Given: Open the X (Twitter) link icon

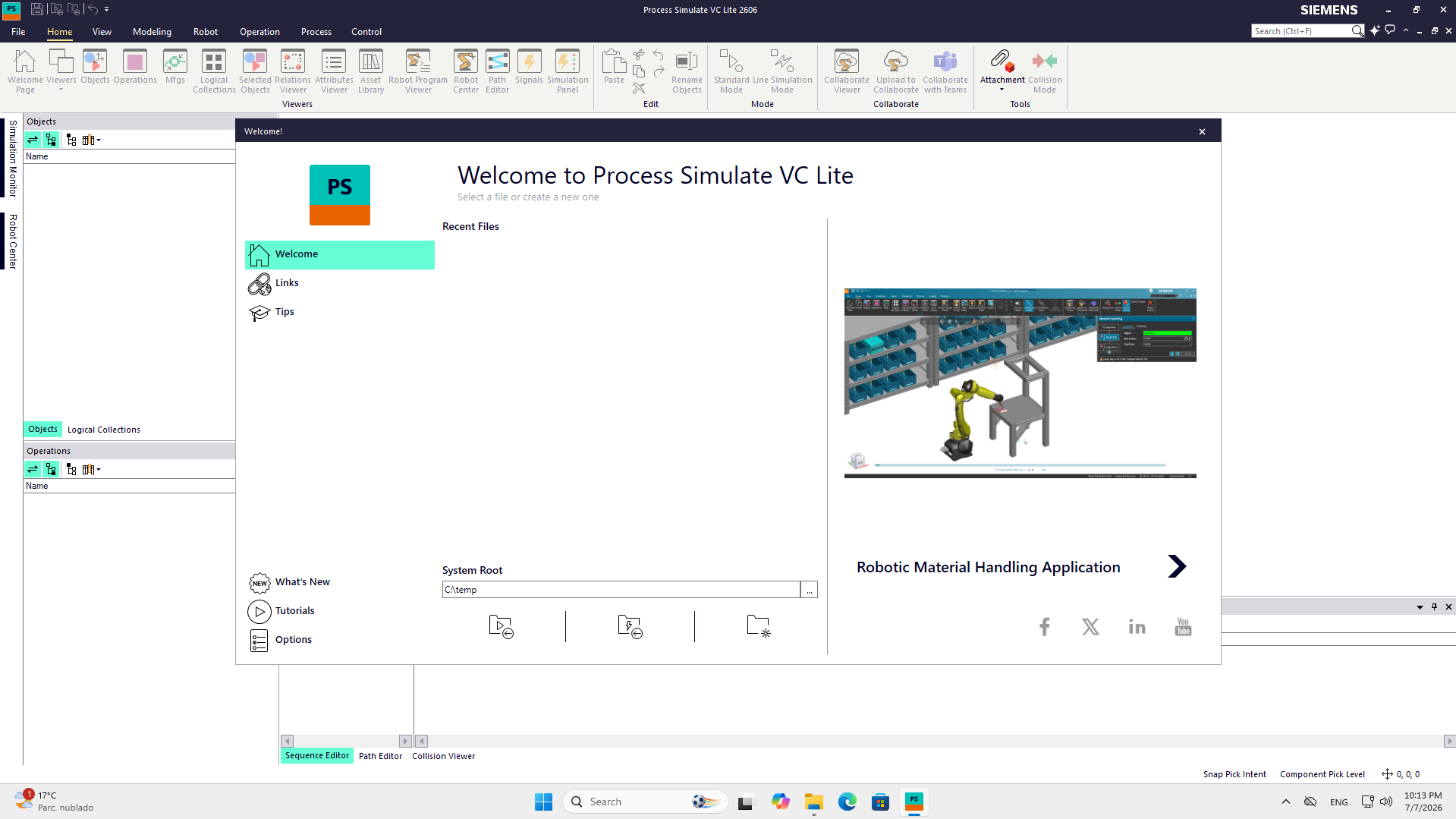Looking at the screenshot, I should click(x=1090, y=627).
